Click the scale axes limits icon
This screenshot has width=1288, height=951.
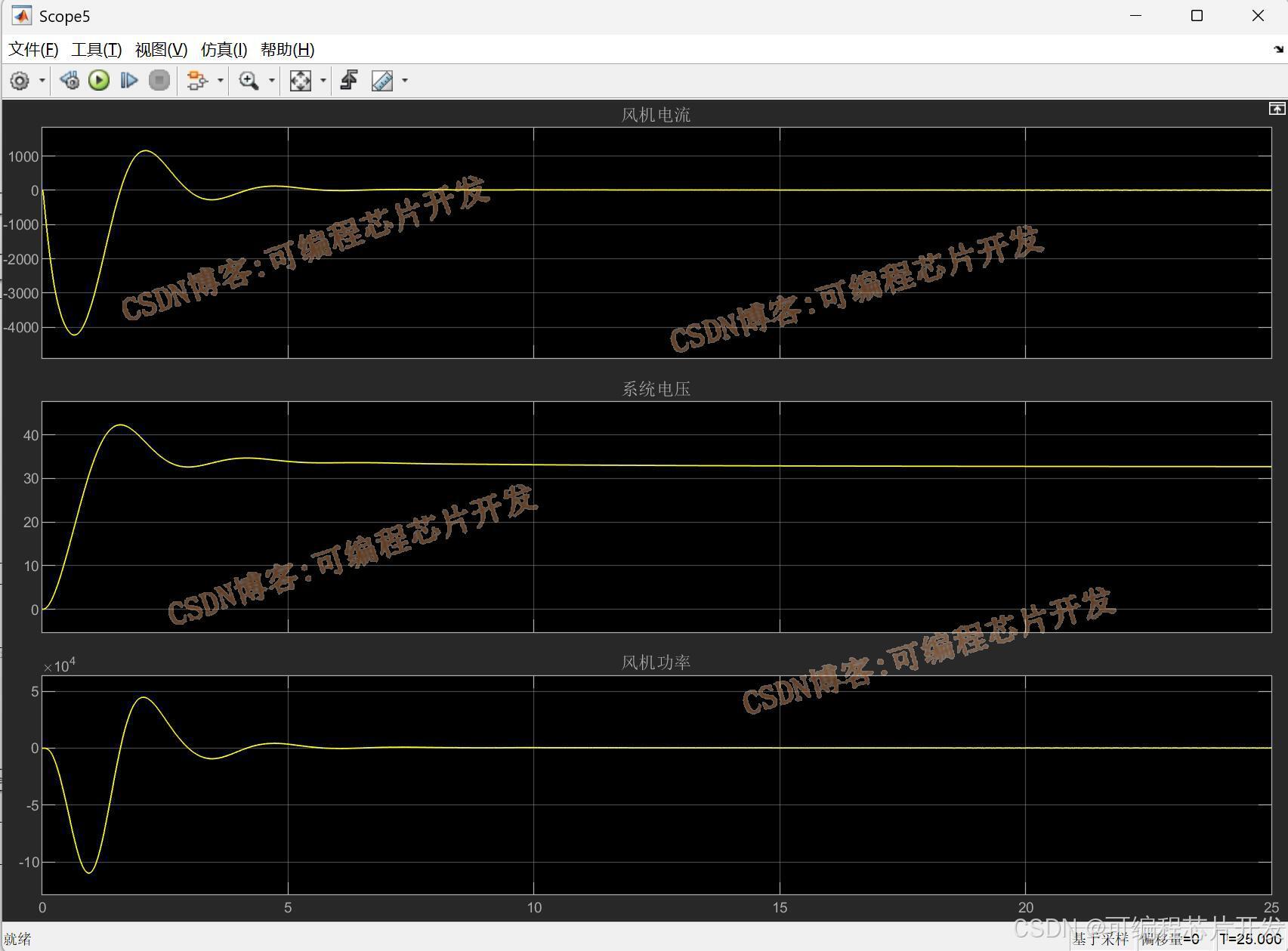301,80
